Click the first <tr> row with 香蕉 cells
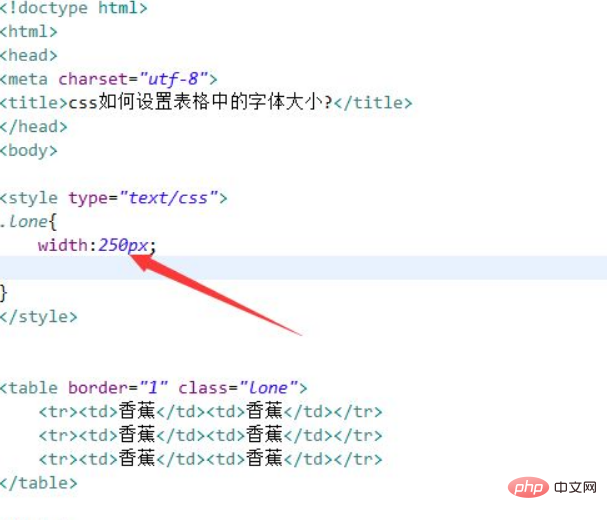 click(x=210, y=411)
